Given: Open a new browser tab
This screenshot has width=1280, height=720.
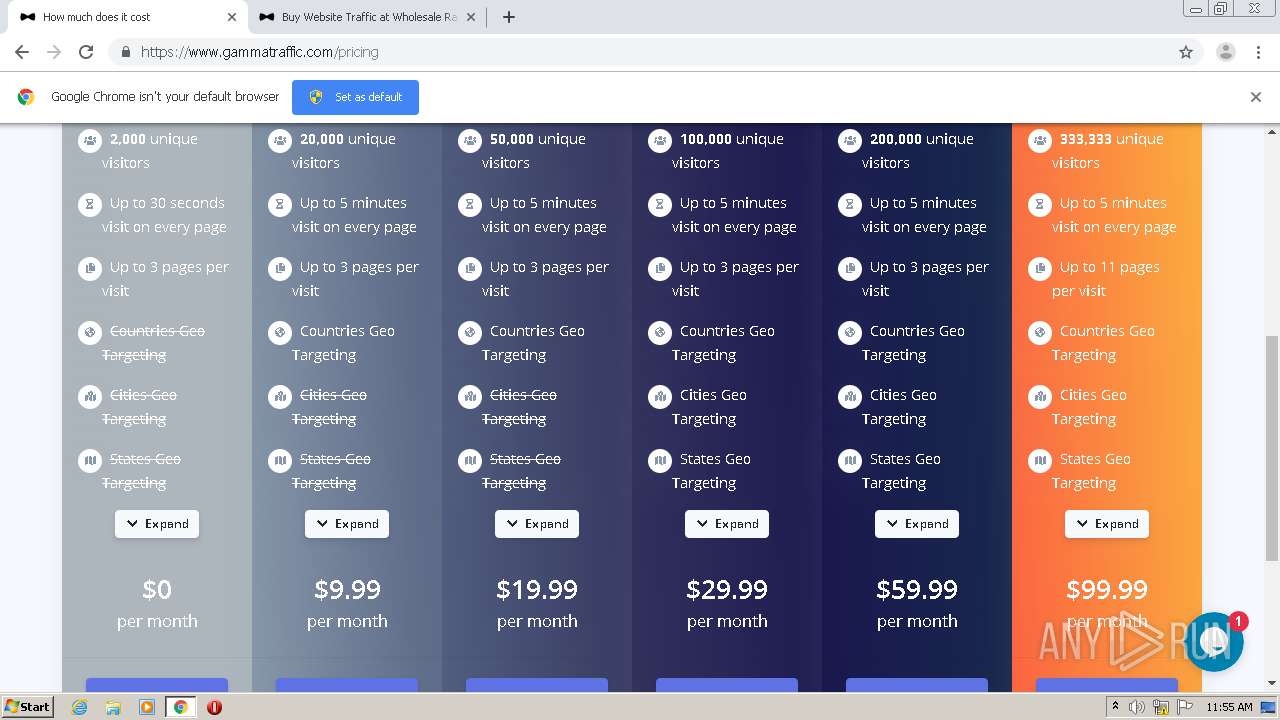Looking at the screenshot, I should pos(508,17).
